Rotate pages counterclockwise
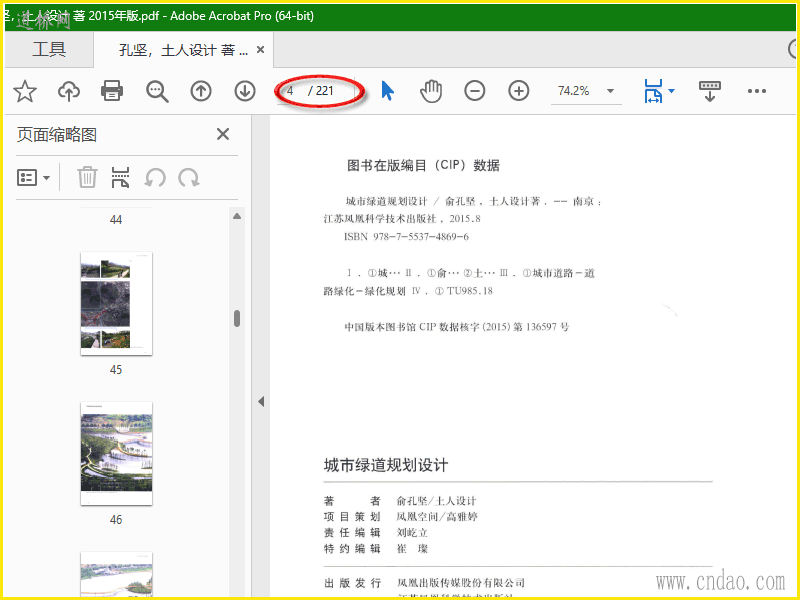Image resolution: width=800 pixels, height=600 pixels. (155, 178)
